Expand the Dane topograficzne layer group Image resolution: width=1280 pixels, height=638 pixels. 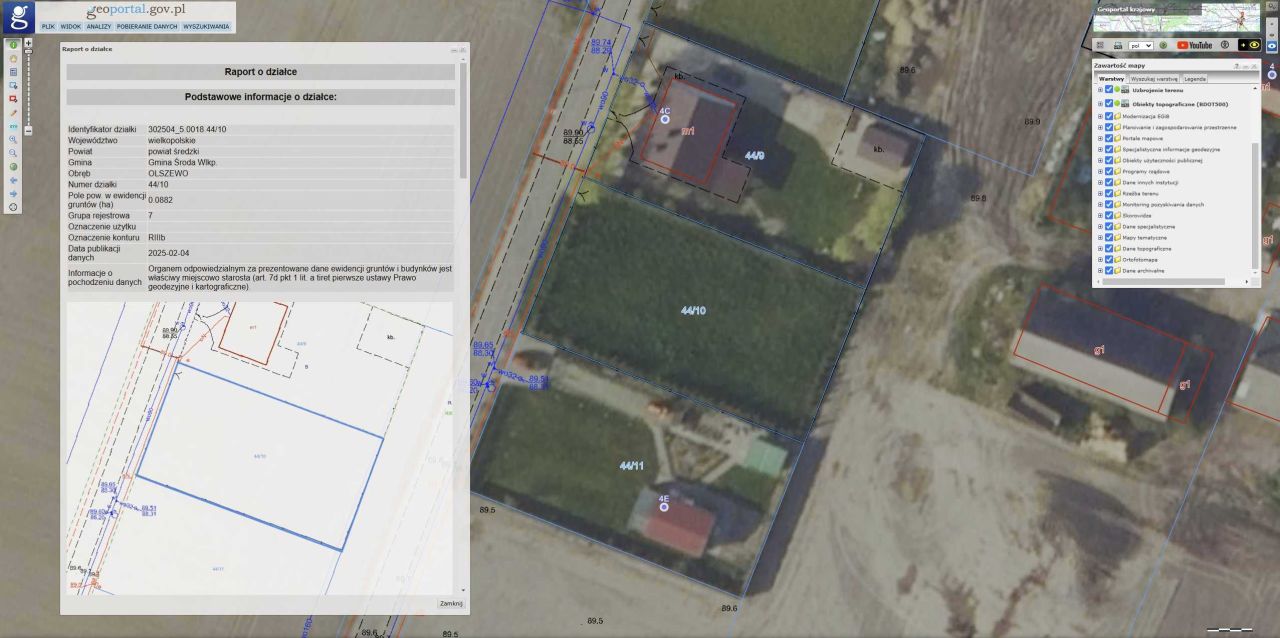pos(1100,248)
